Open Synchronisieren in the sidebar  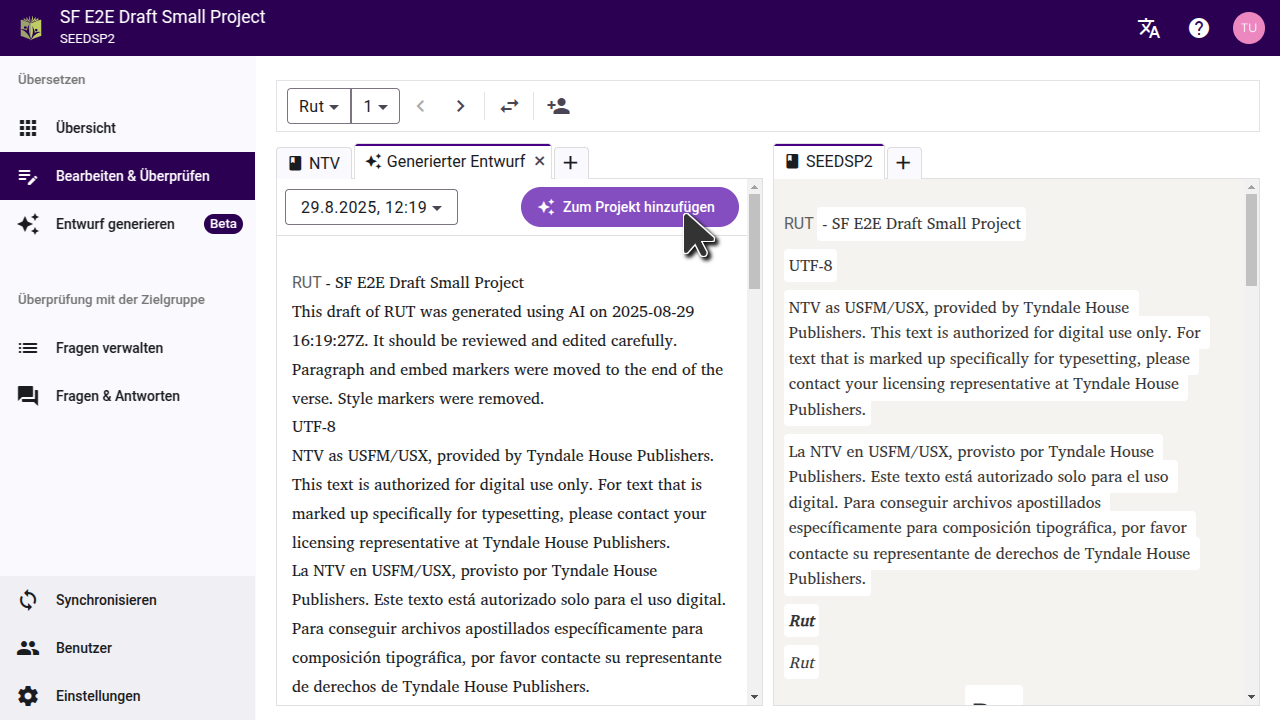106,600
